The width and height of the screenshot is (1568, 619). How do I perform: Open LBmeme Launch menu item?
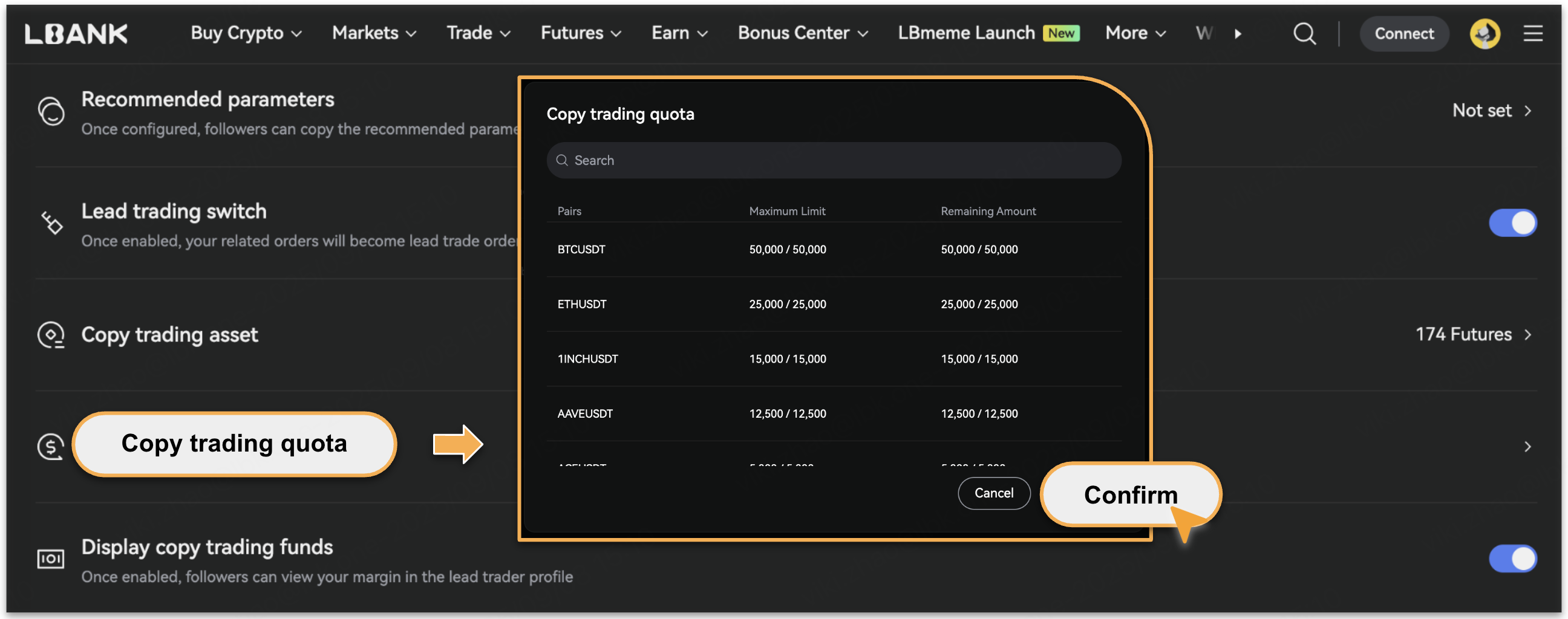(965, 33)
